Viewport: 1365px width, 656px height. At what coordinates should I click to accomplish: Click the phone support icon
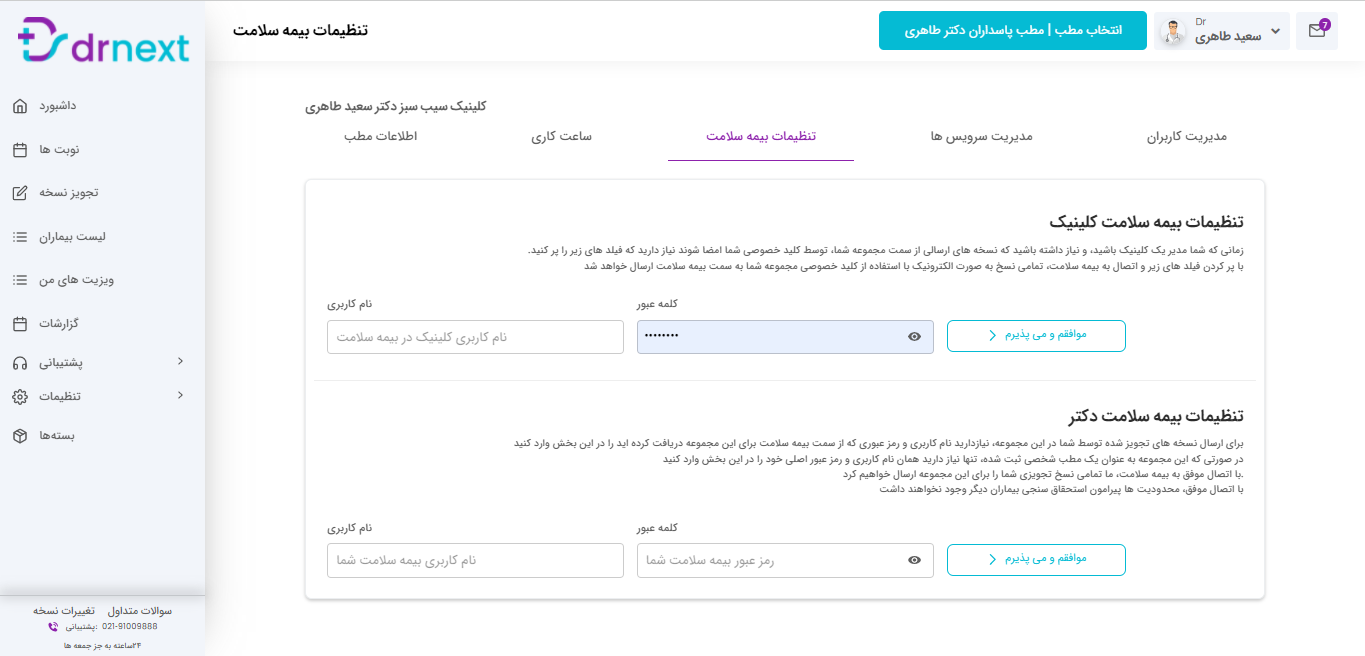(x=53, y=627)
